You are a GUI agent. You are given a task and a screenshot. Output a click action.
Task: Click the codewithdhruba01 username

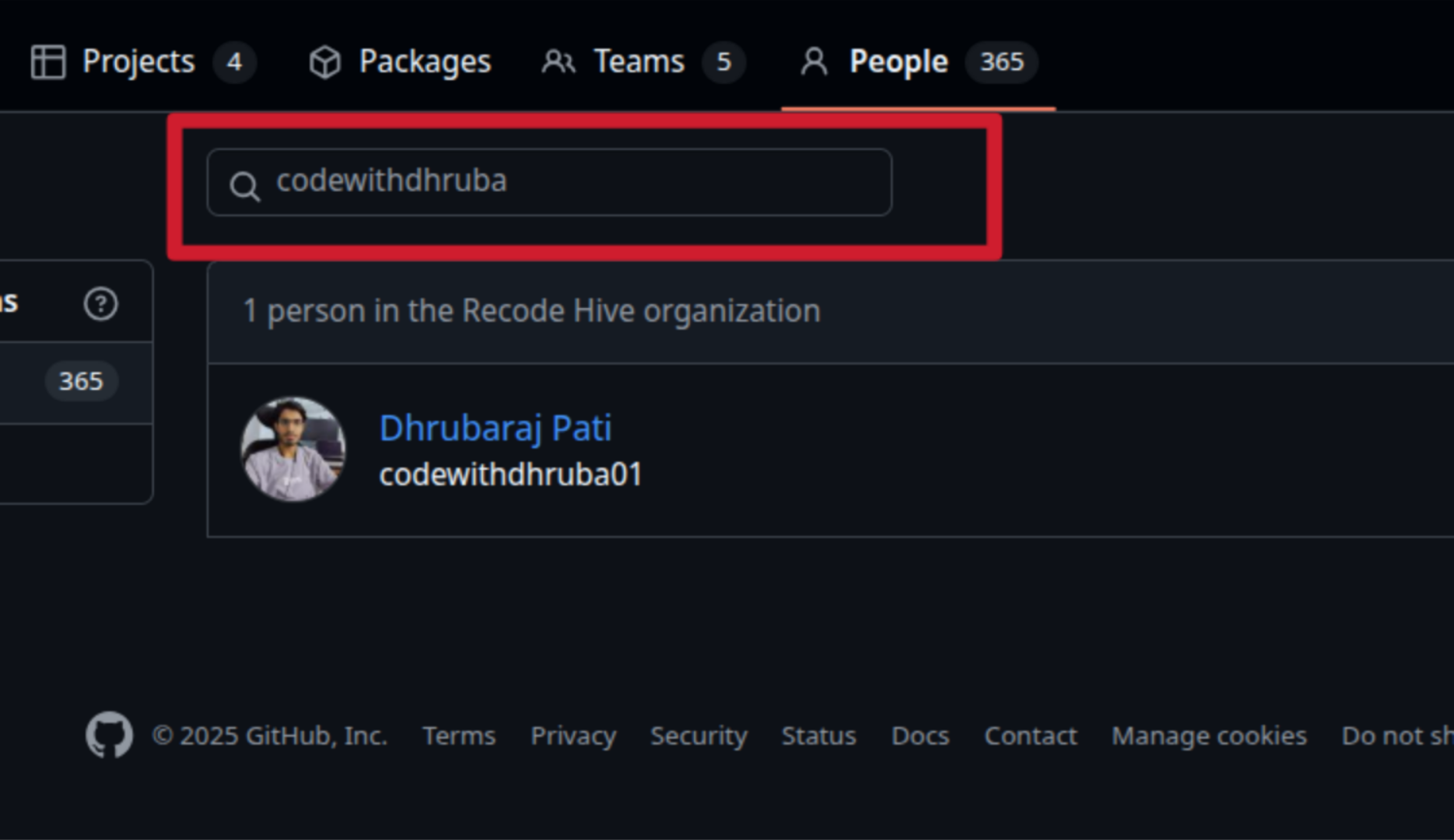tap(510, 474)
